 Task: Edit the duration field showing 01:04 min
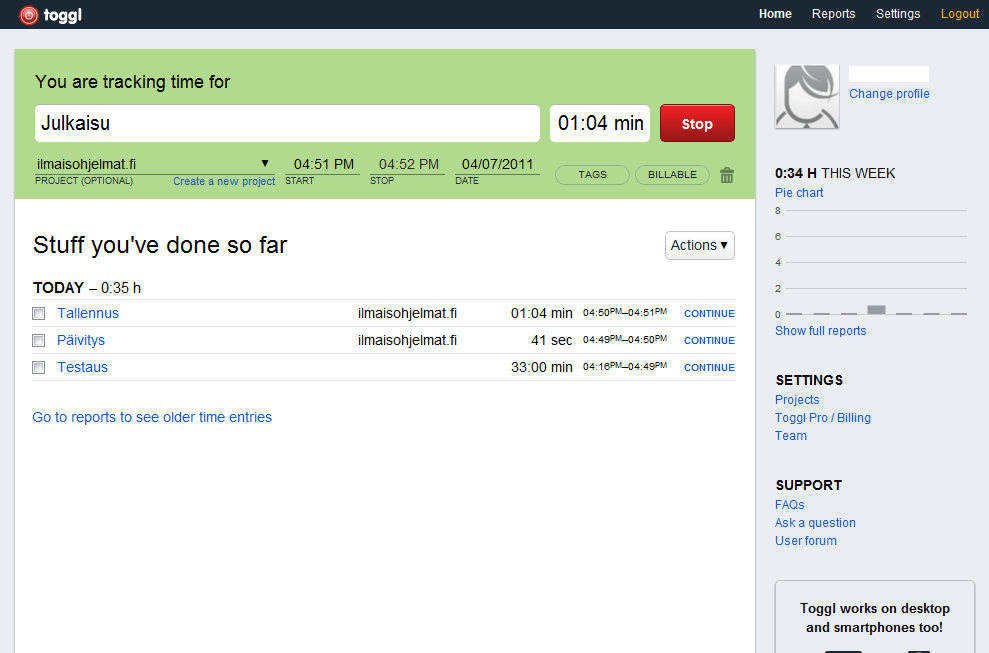click(x=600, y=123)
